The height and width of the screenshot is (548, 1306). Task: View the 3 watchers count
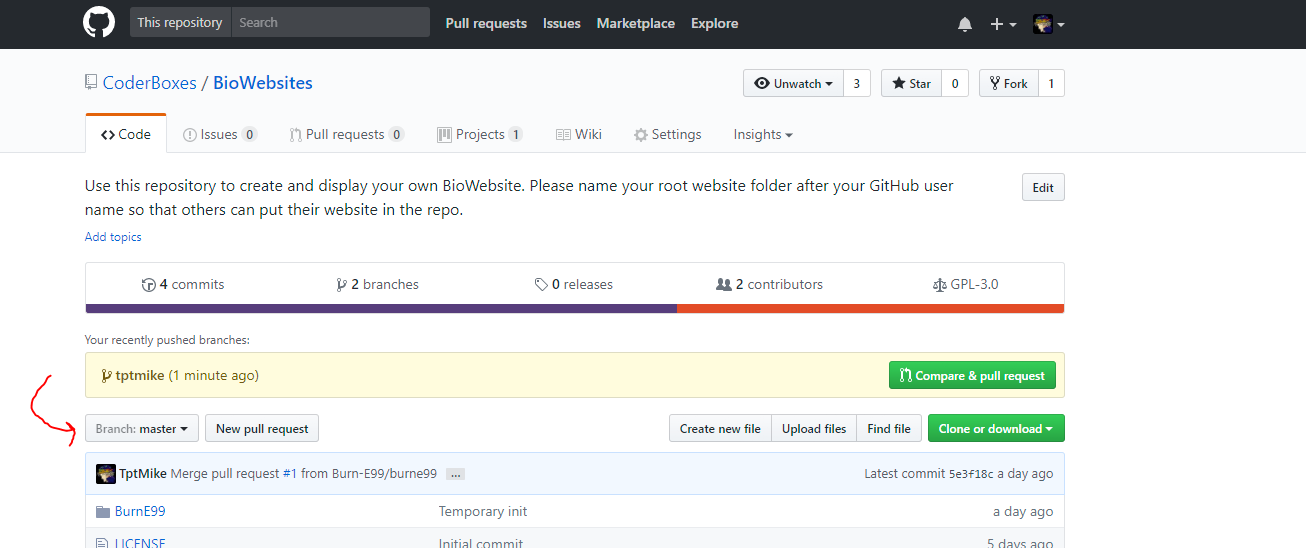click(857, 83)
